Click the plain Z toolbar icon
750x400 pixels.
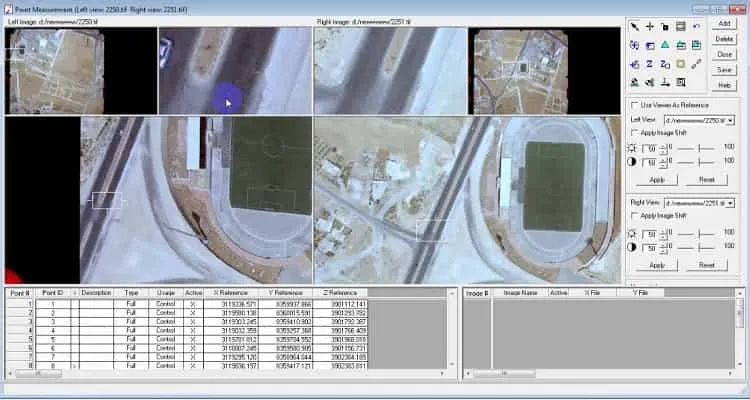[x=650, y=64]
